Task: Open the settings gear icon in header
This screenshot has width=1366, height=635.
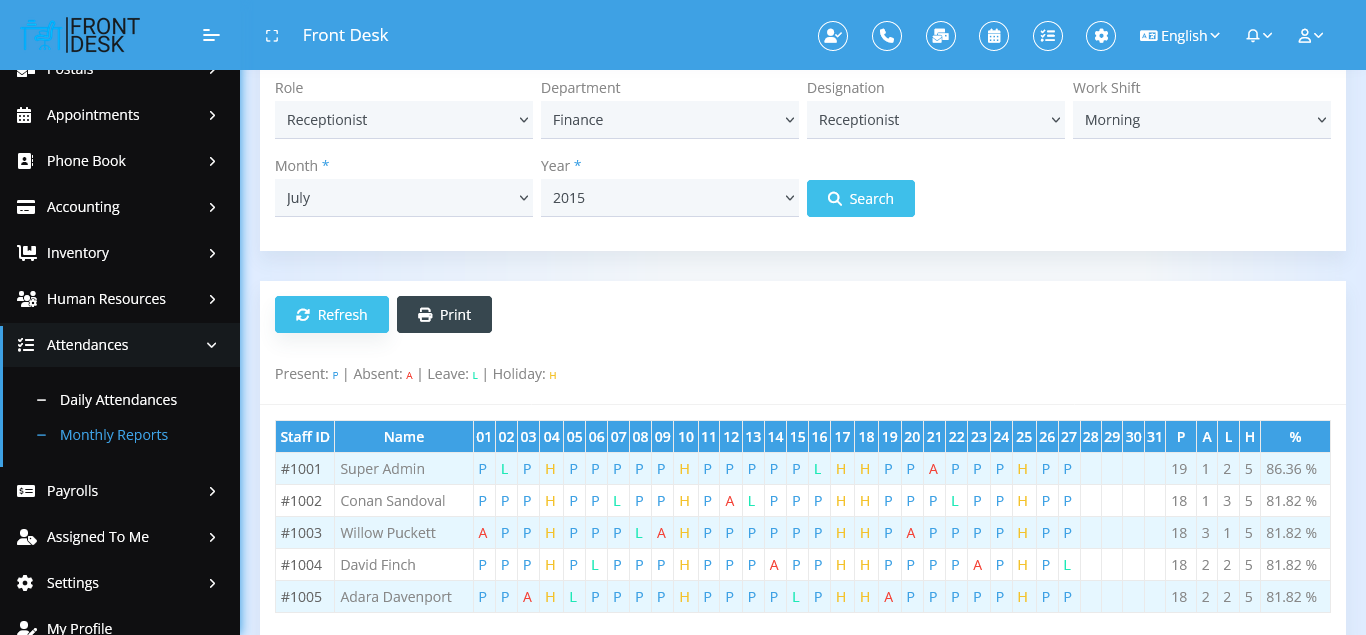Action: coord(1101,36)
